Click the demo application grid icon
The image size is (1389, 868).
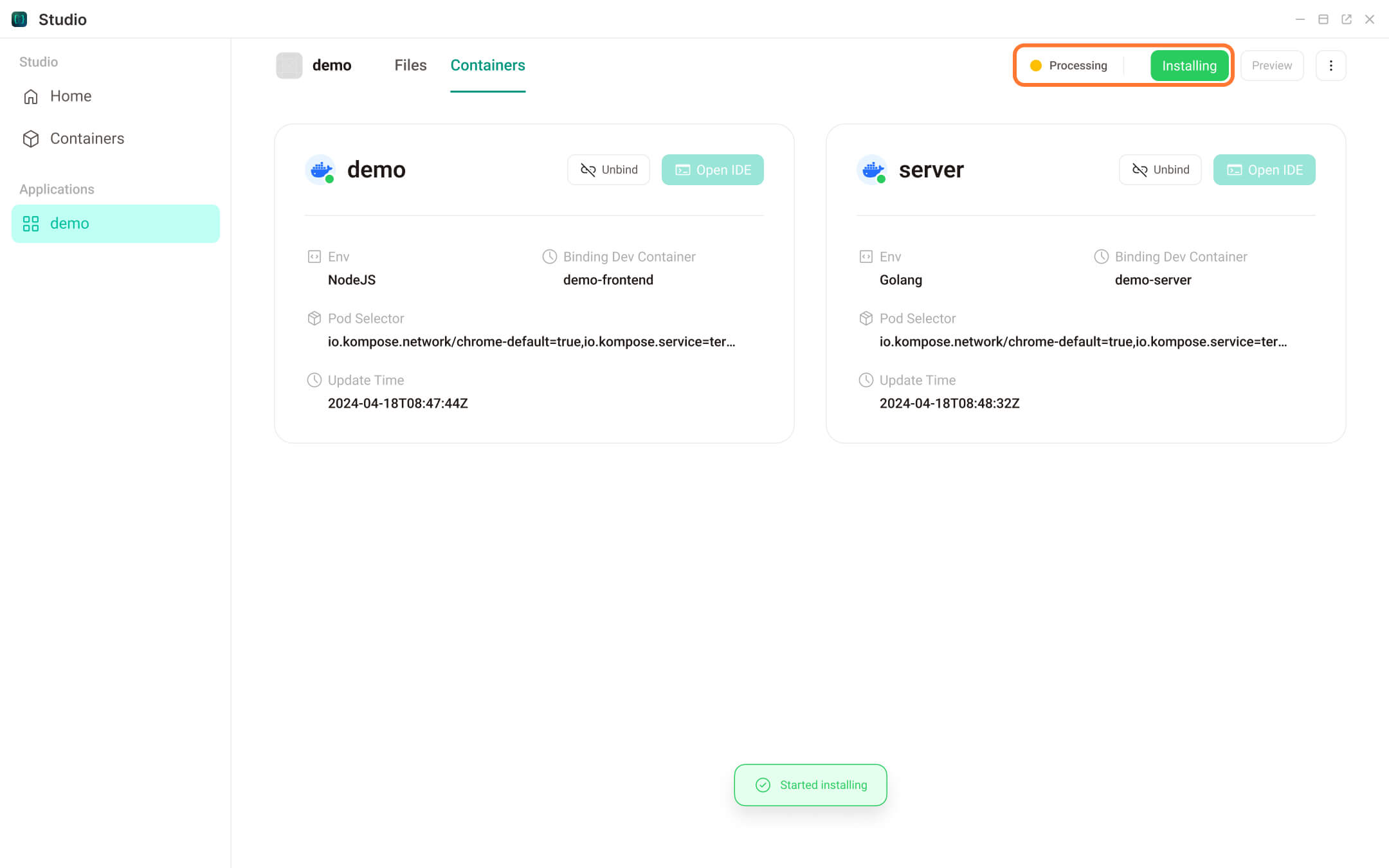pyautogui.click(x=31, y=224)
